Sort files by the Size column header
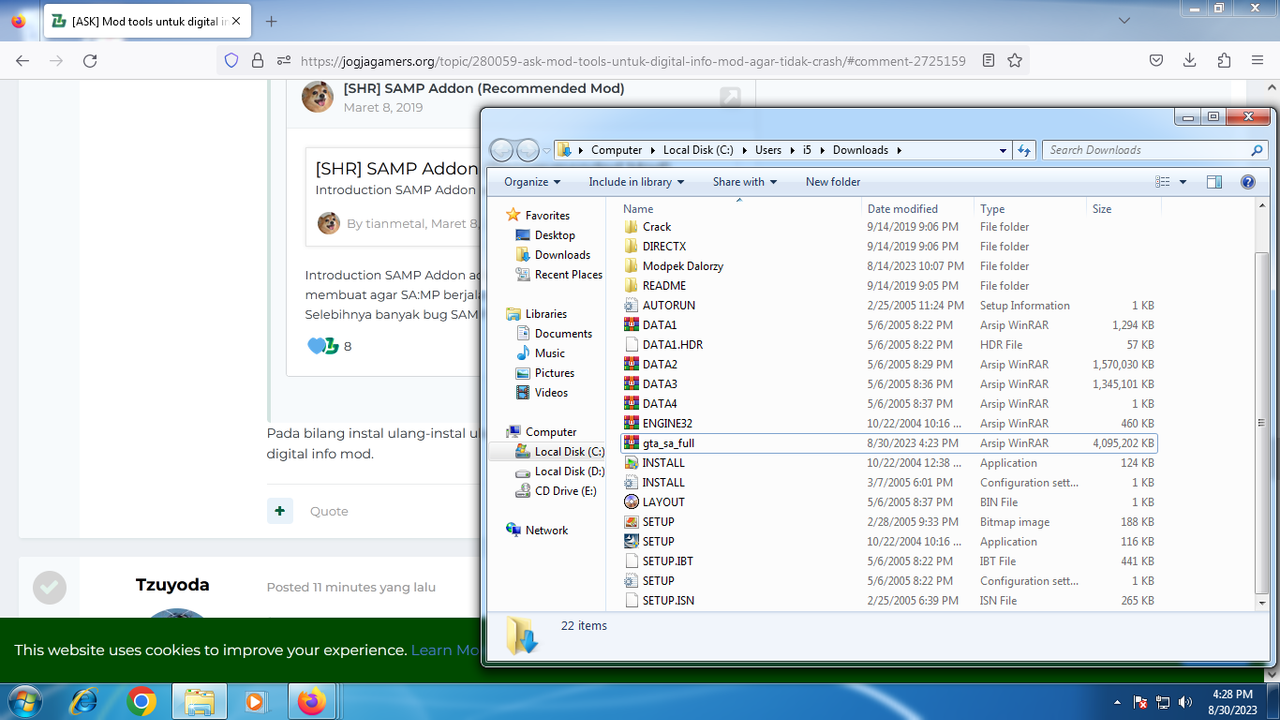 click(1123, 209)
